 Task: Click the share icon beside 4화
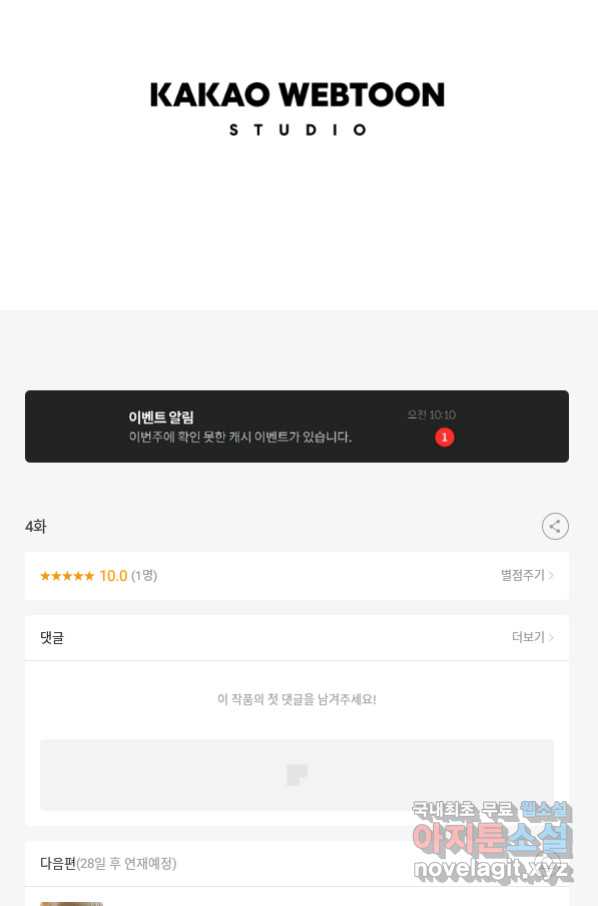[555, 526]
